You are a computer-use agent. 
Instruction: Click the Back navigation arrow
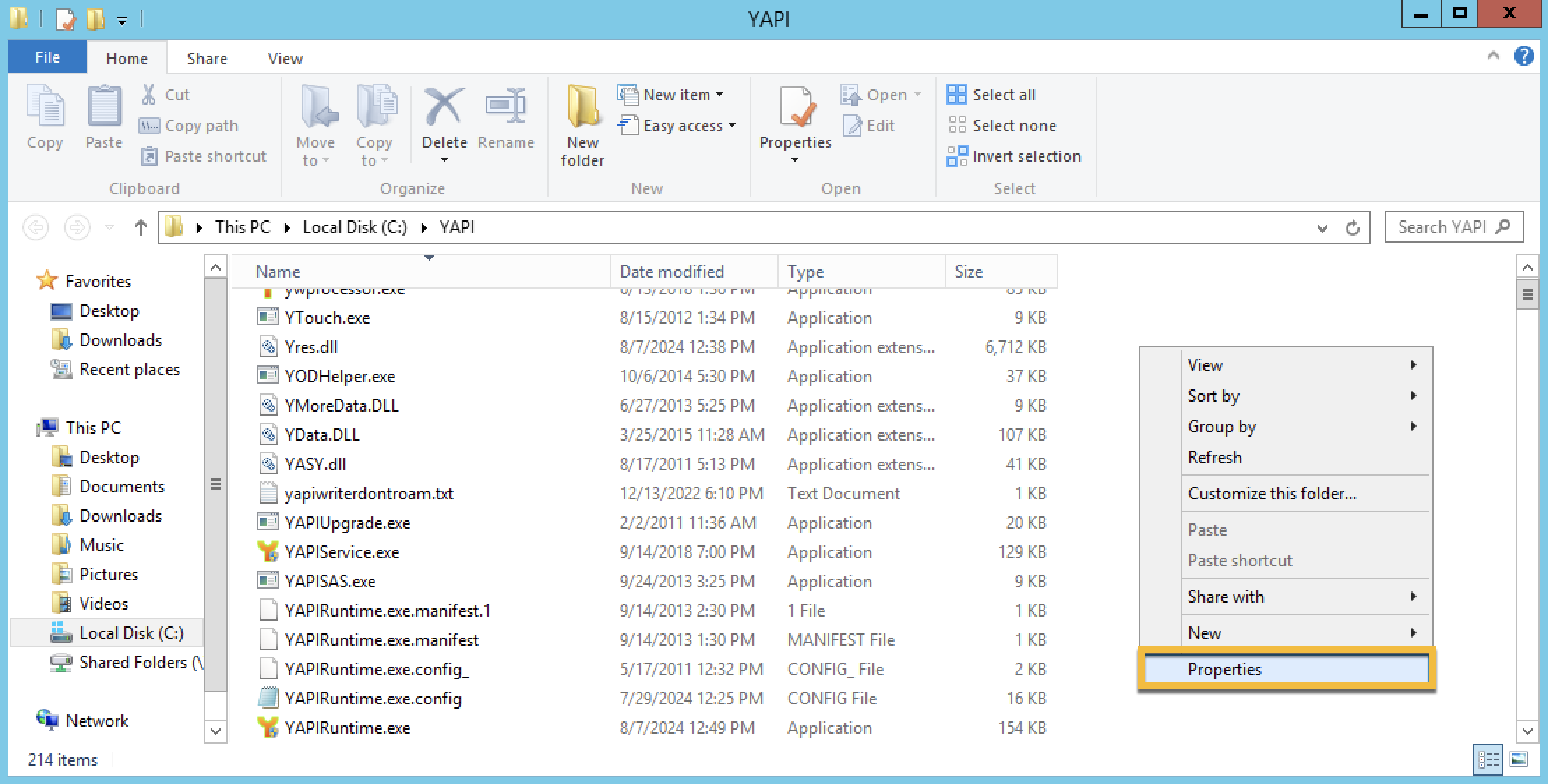point(36,227)
